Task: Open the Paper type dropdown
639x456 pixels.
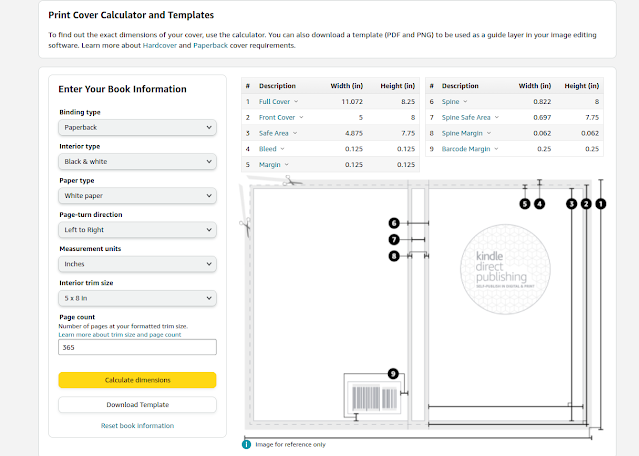Action: pos(137,196)
